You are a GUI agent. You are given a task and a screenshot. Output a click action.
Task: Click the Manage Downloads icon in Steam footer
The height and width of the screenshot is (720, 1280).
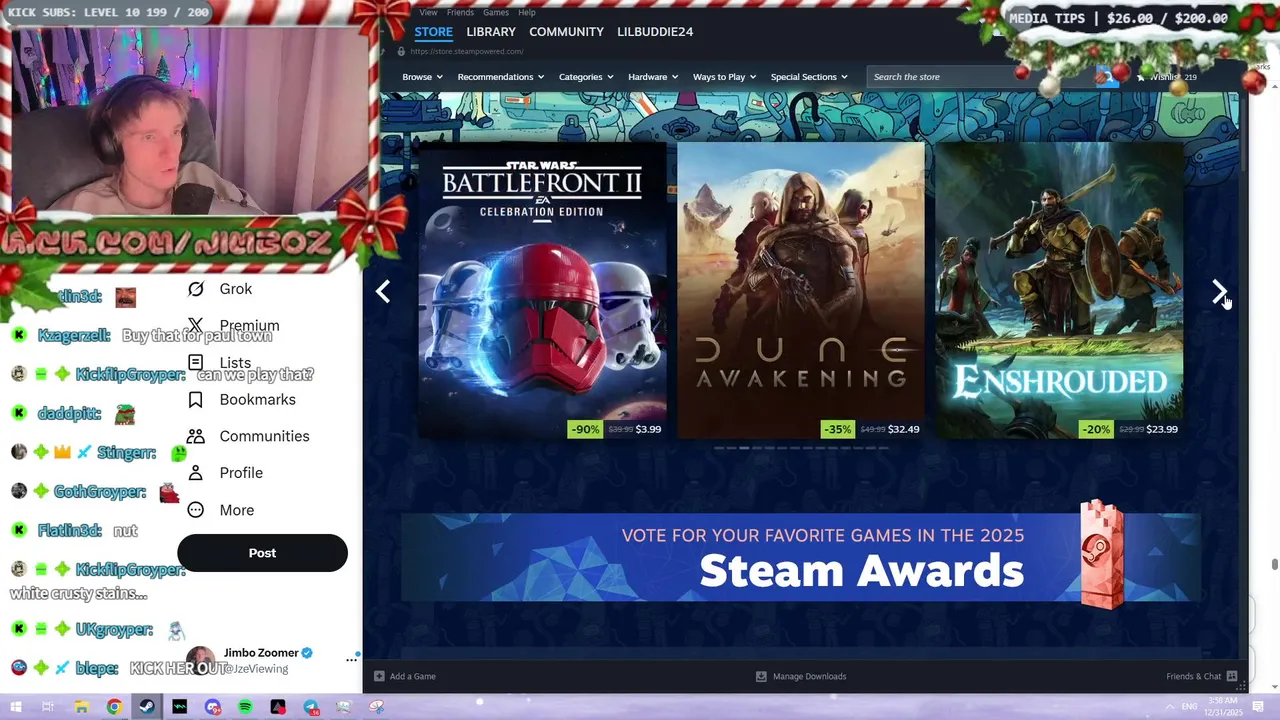pos(761,676)
